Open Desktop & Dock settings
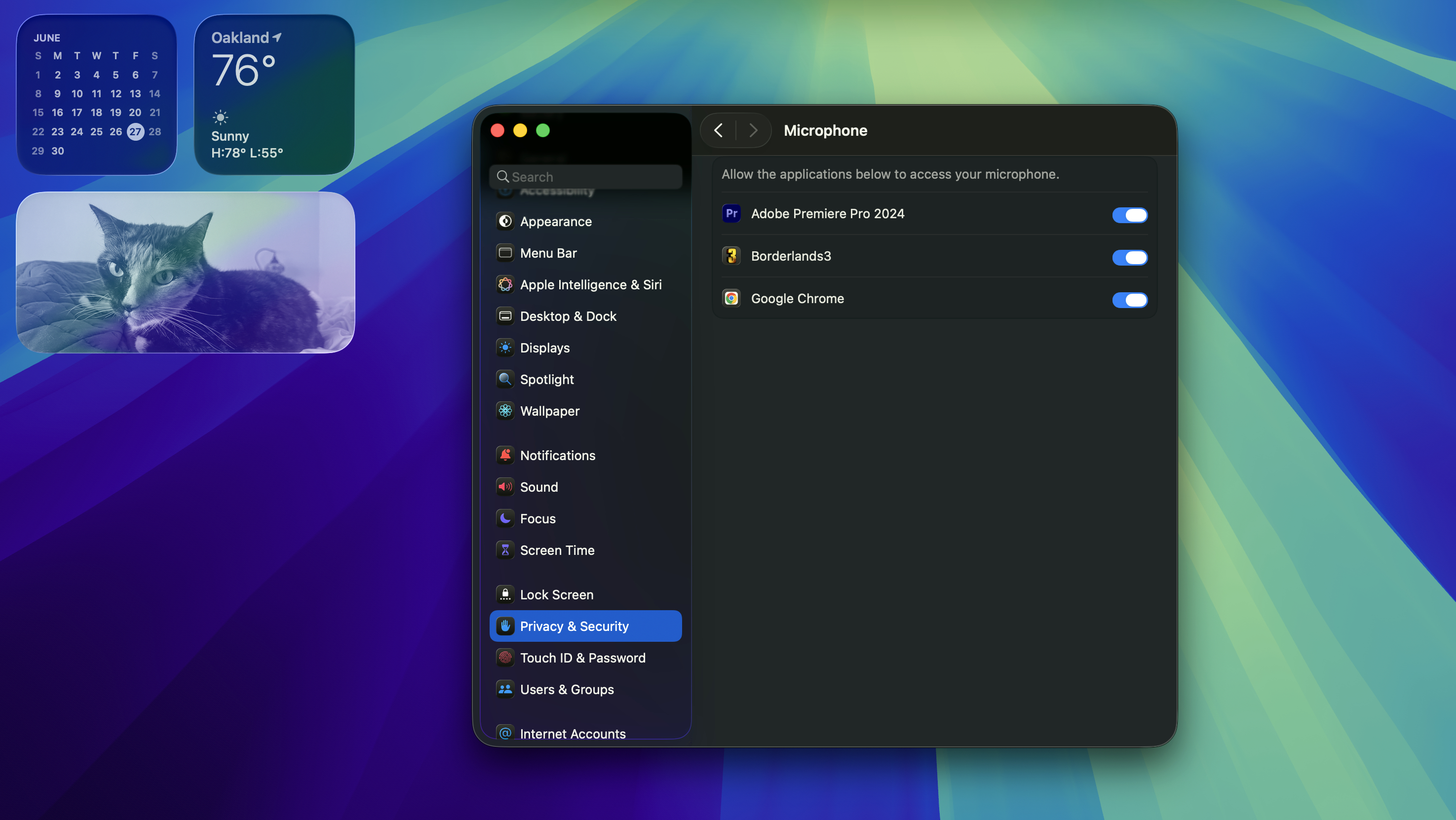Image resolution: width=1456 pixels, height=820 pixels. pyautogui.click(x=568, y=316)
